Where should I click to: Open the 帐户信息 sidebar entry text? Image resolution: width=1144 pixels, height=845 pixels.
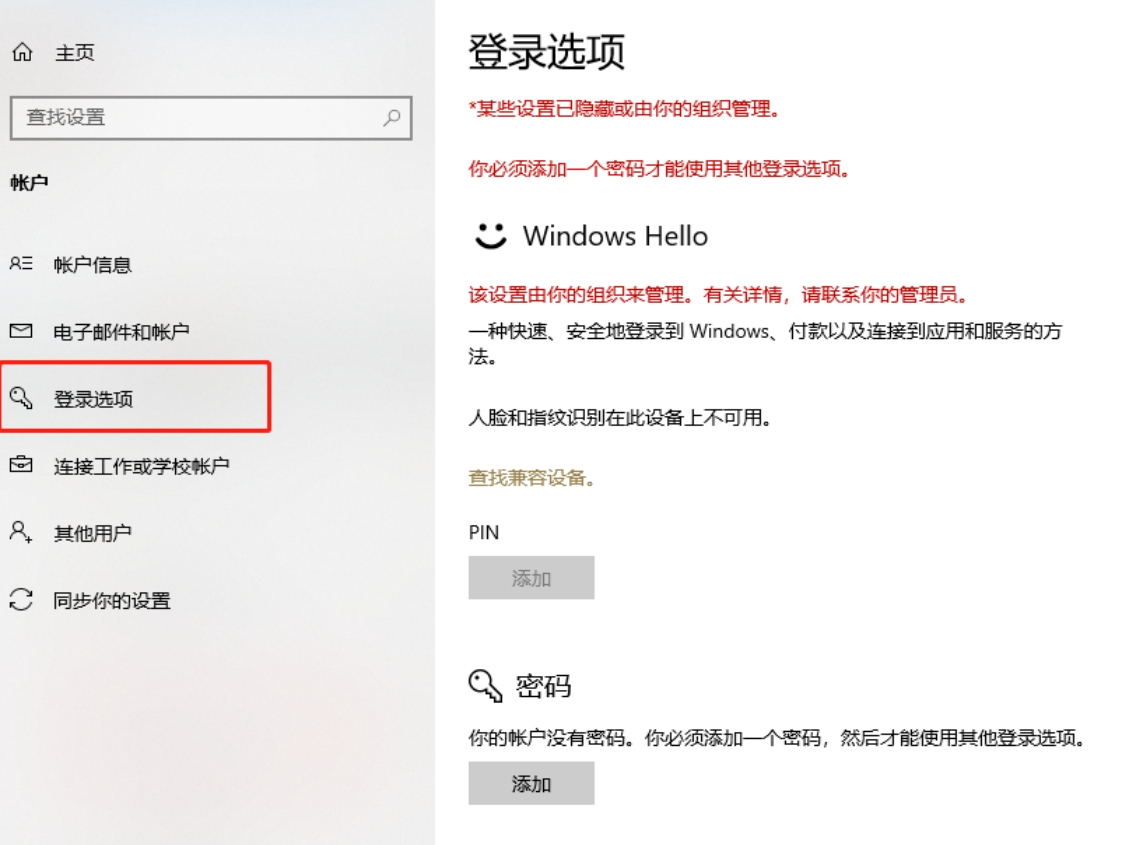coord(93,265)
